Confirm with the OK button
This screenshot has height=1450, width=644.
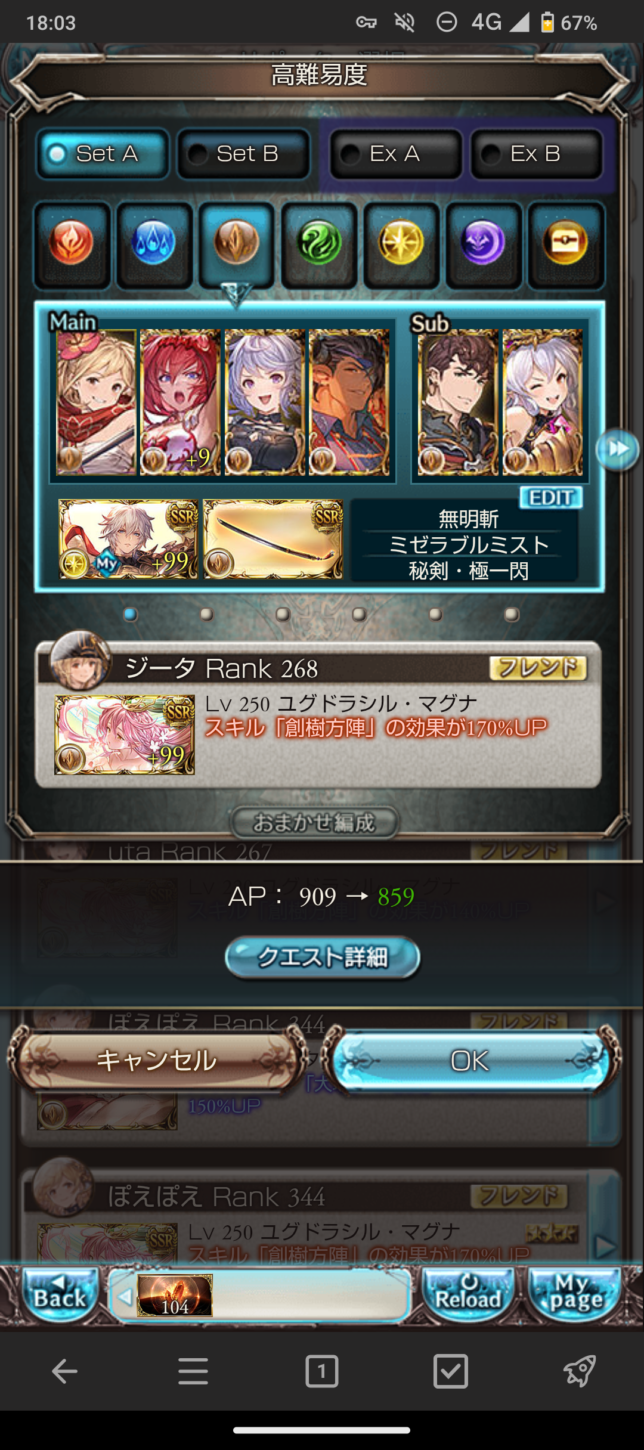[x=470, y=1060]
